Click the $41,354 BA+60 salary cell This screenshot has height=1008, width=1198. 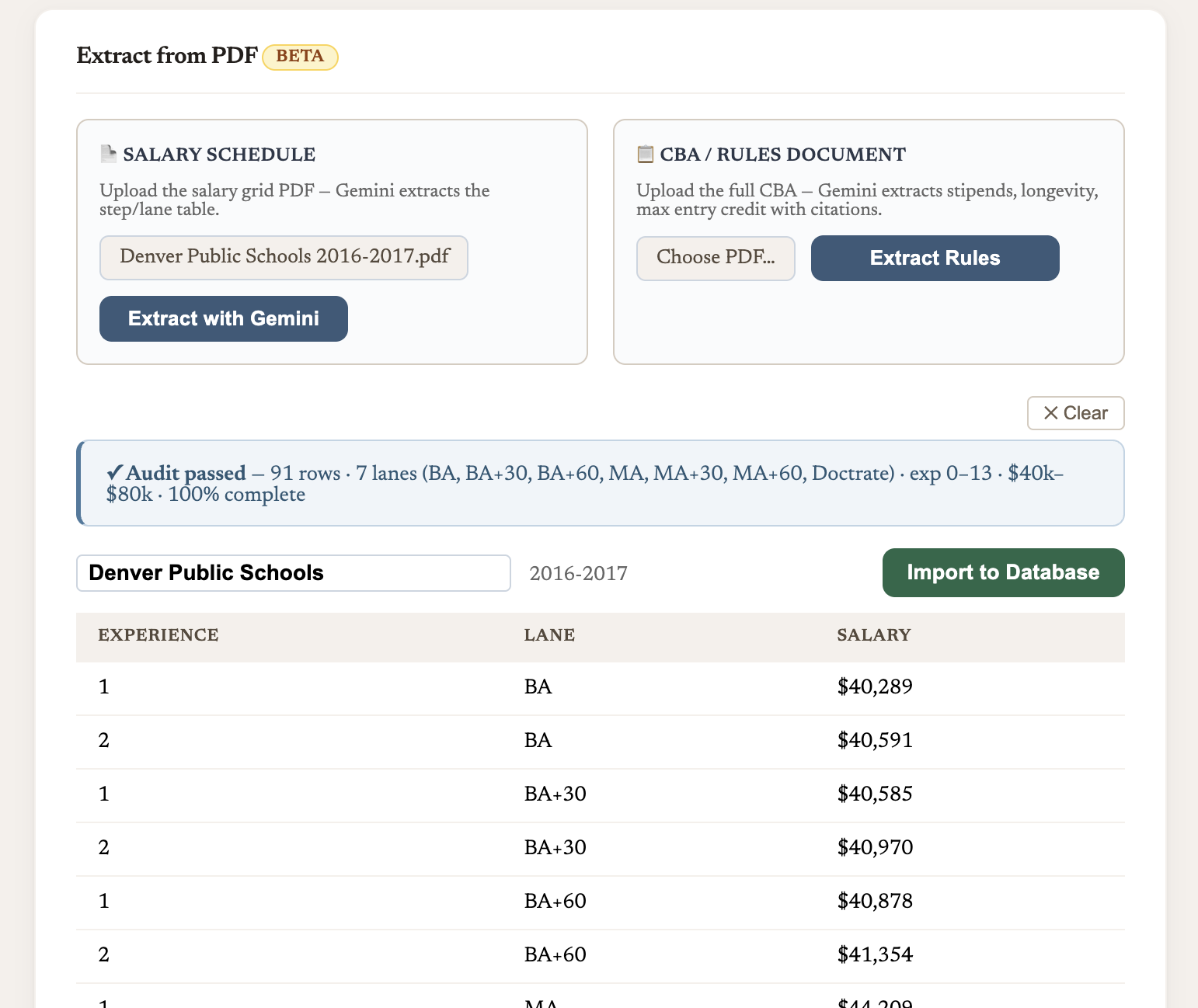pyautogui.click(x=875, y=954)
